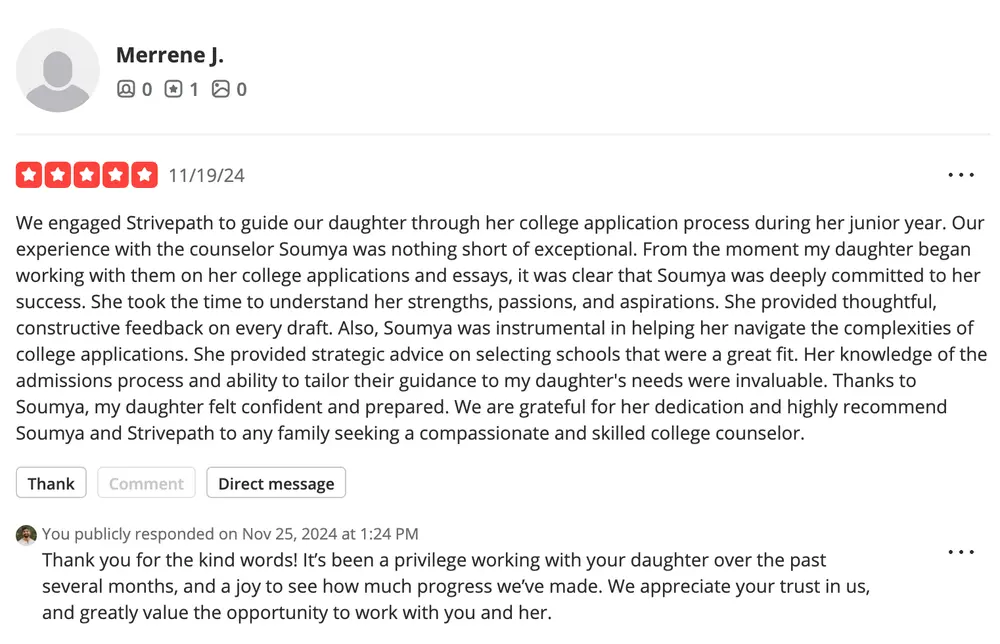Click the 'You publicly responded' timestamp line

coord(230,534)
